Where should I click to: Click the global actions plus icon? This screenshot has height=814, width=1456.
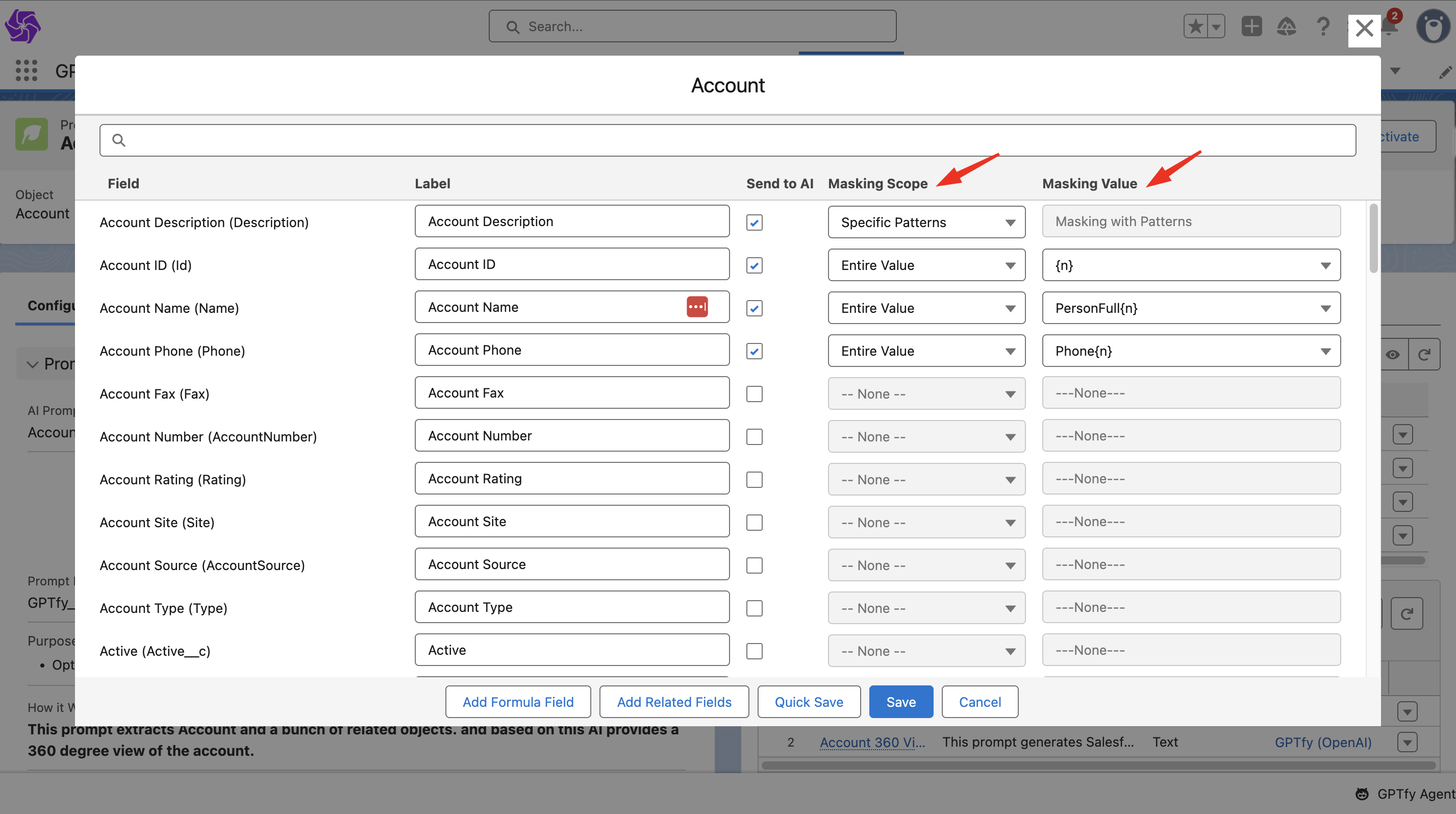1251,26
